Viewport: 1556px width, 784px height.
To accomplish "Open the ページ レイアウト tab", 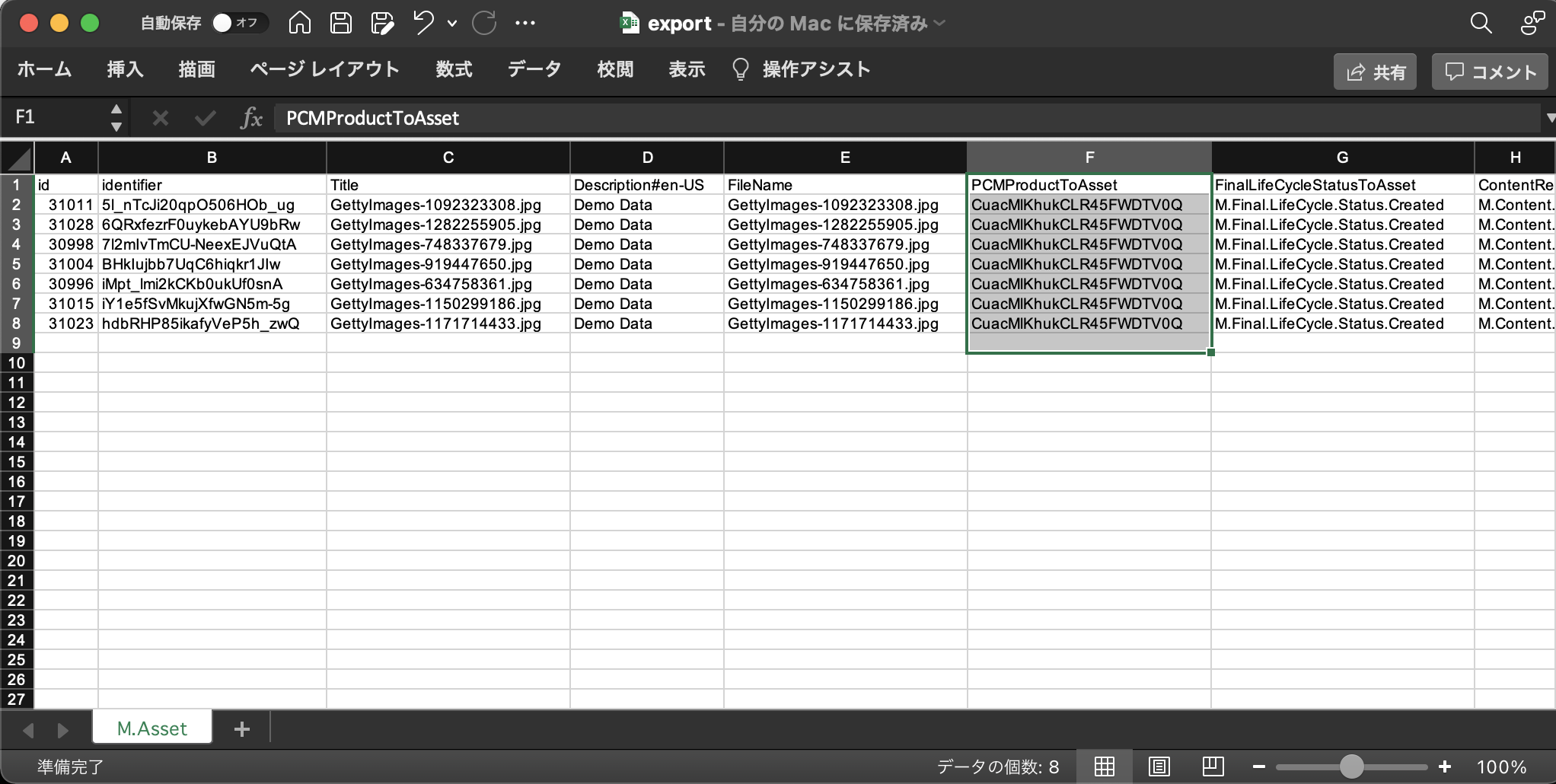I will click(325, 69).
